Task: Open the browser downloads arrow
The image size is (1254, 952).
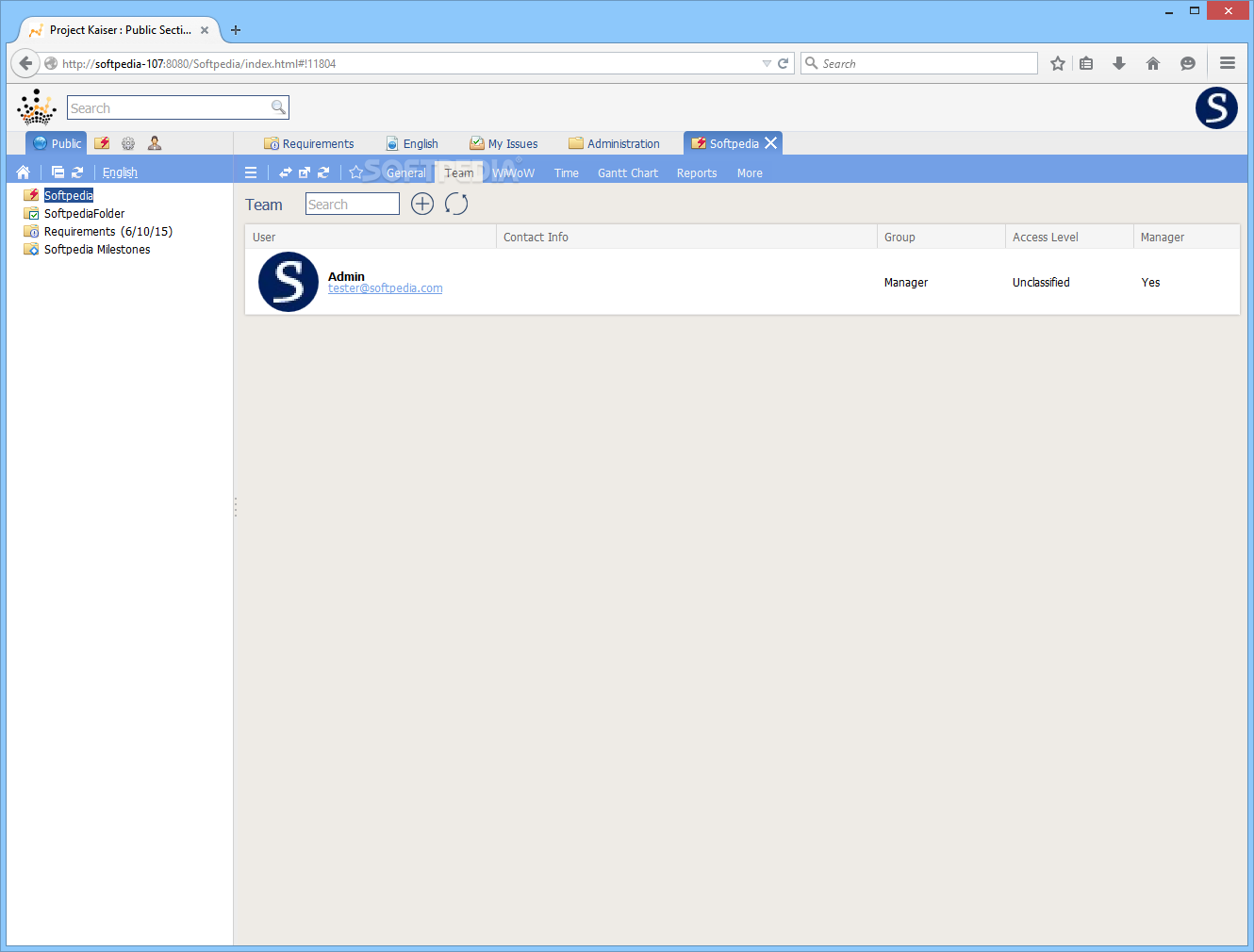Action: [x=1119, y=63]
